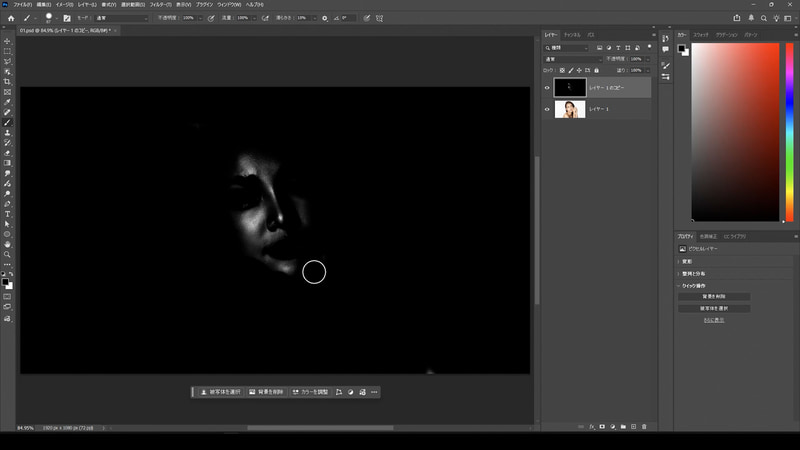Click 被写体を選択 in Properties panel
This screenshot has width=800, height=450.
pos(714,309)
